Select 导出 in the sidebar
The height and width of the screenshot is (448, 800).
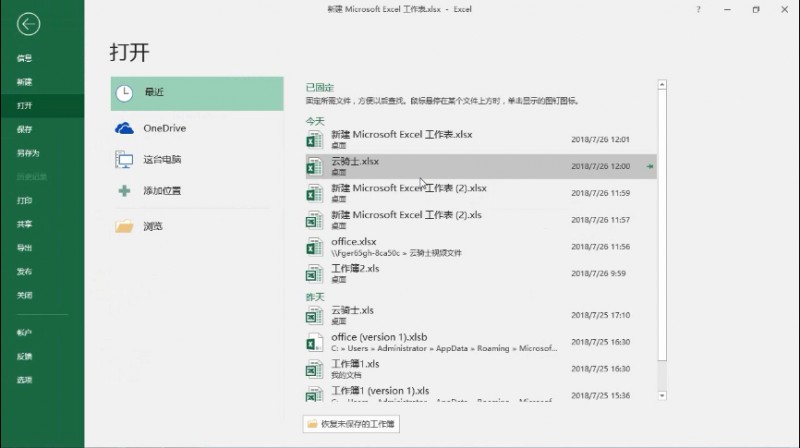point(24,248)
